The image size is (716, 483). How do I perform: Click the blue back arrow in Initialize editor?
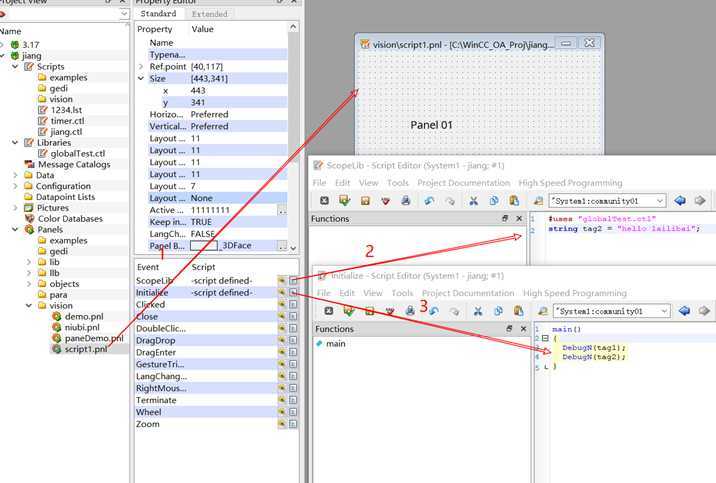(684, 311)
